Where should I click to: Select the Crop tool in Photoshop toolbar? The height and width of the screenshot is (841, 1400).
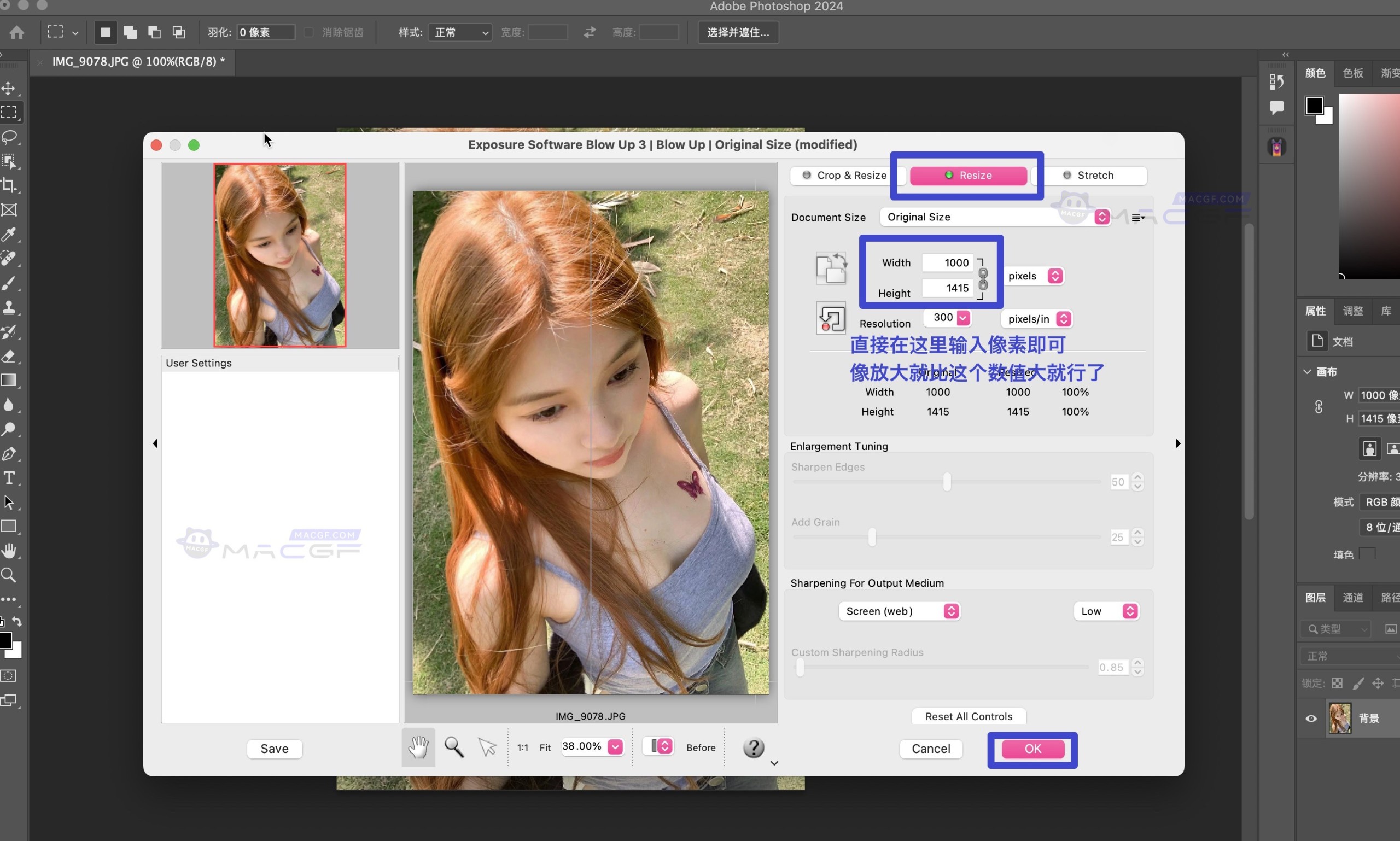click(9, 185)
